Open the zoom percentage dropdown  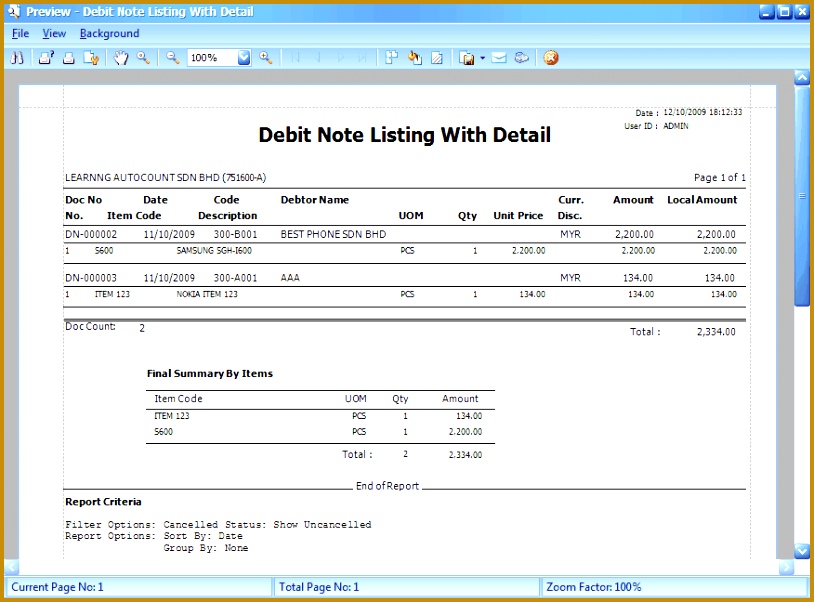click(x=243, y=57)
